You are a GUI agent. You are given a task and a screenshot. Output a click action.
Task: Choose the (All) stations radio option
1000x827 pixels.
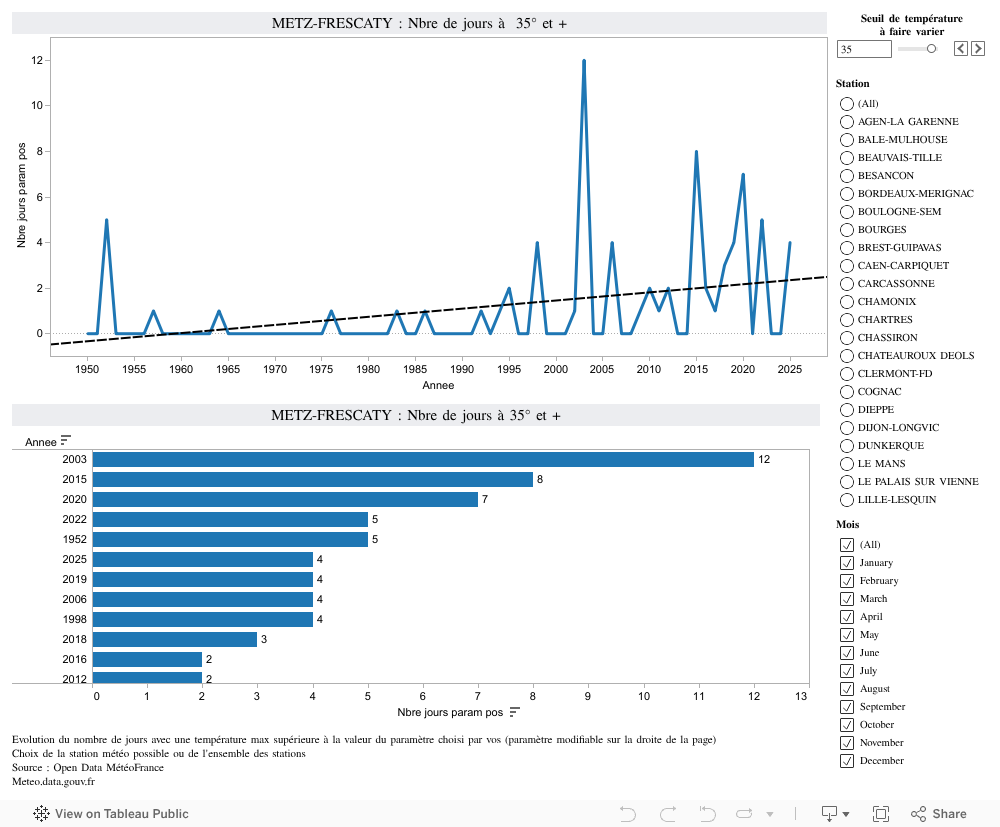847,104
